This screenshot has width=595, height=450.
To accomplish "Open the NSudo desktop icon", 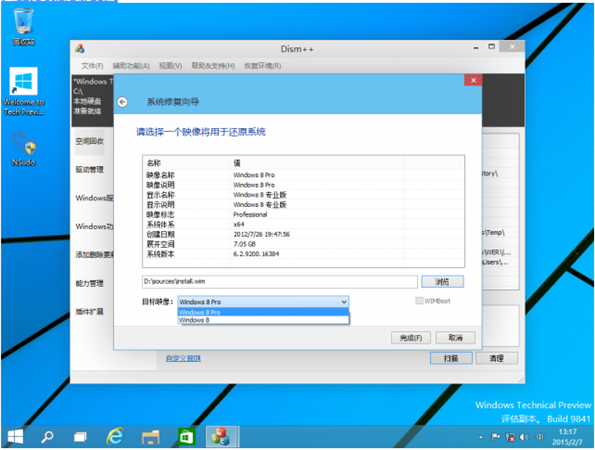I will pos(24,148).
